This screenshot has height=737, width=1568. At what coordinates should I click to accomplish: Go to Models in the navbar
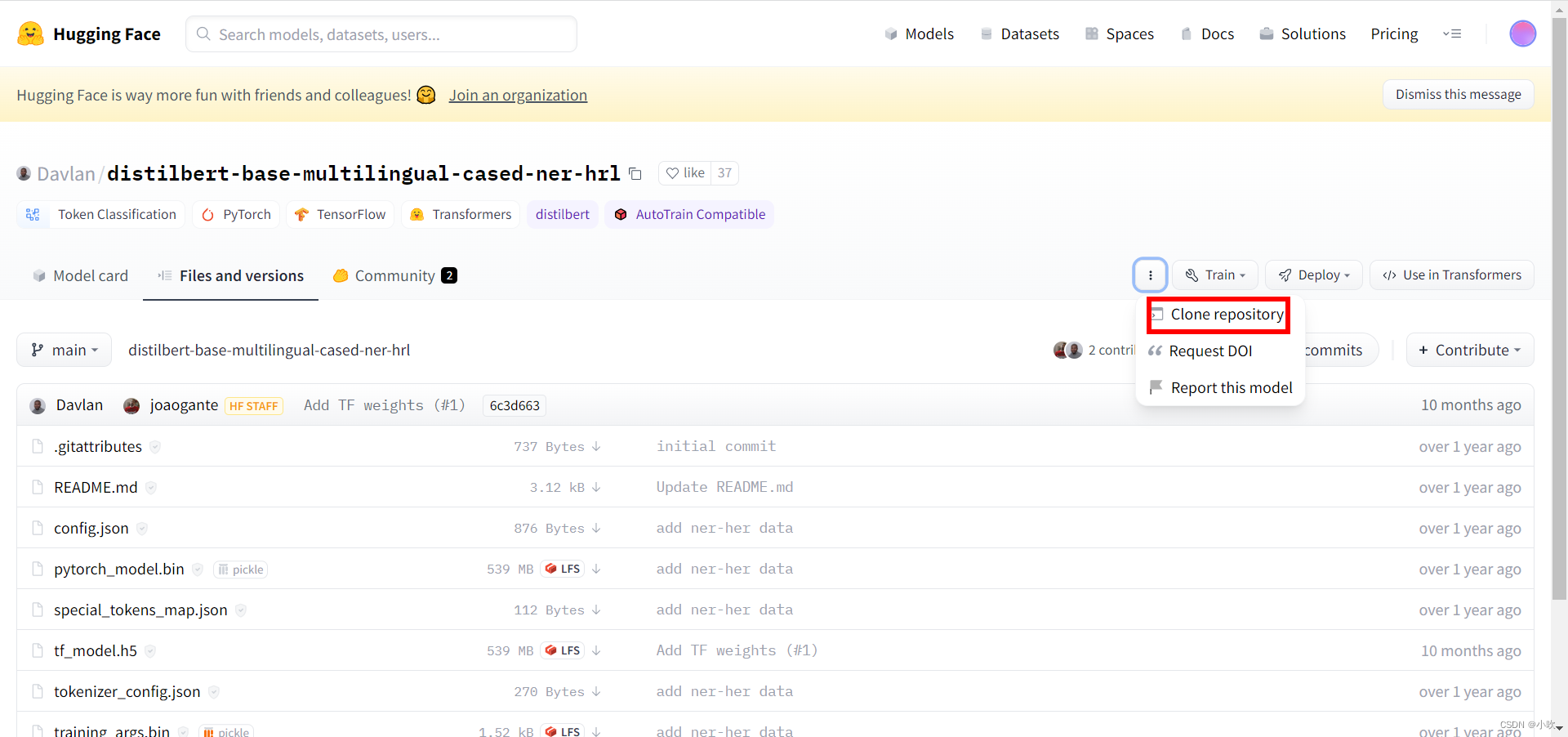[919, 33]
